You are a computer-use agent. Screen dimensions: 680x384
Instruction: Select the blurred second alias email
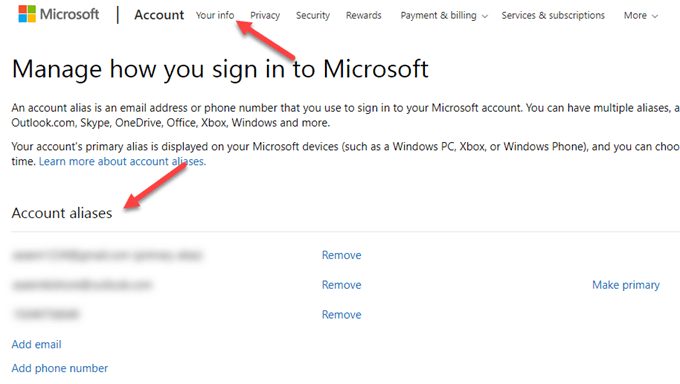click(x=82, y=285)
